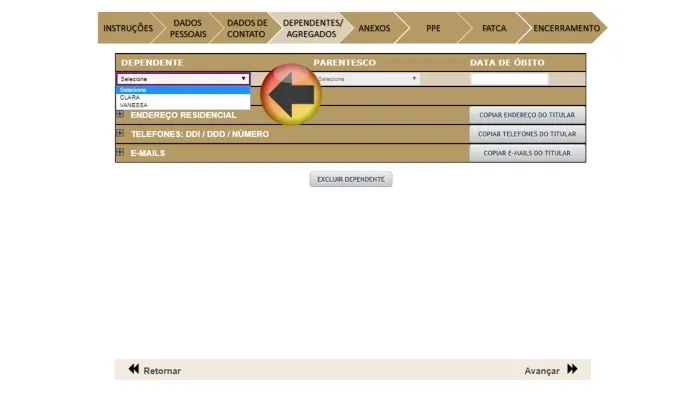The height and width of the screenshot is (394, 700).
Task: Pick the highlighted Selecione option
Action: tap(183, 90)
